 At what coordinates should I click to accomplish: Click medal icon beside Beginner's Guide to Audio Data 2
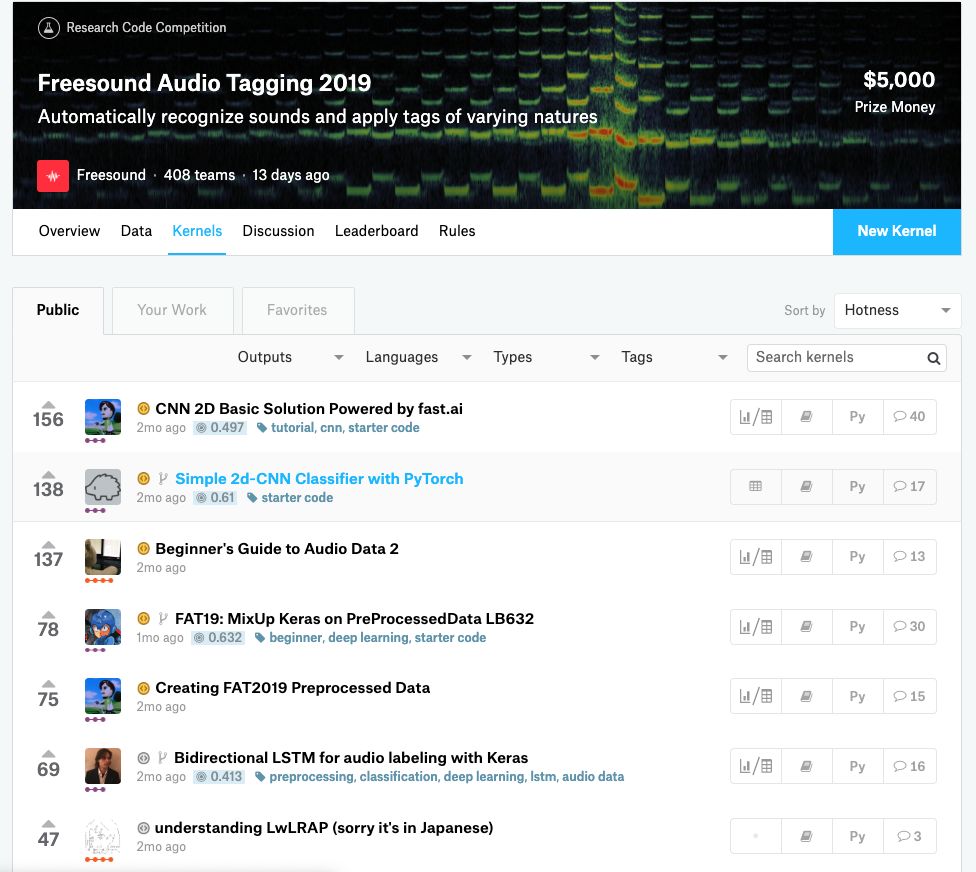143,548
